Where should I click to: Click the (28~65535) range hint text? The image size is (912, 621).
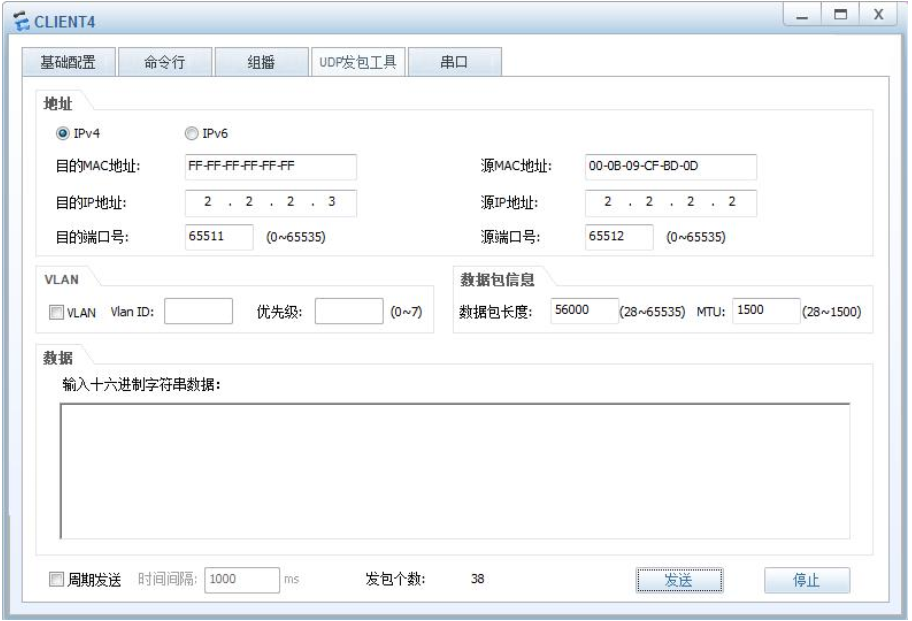point(652,312)
